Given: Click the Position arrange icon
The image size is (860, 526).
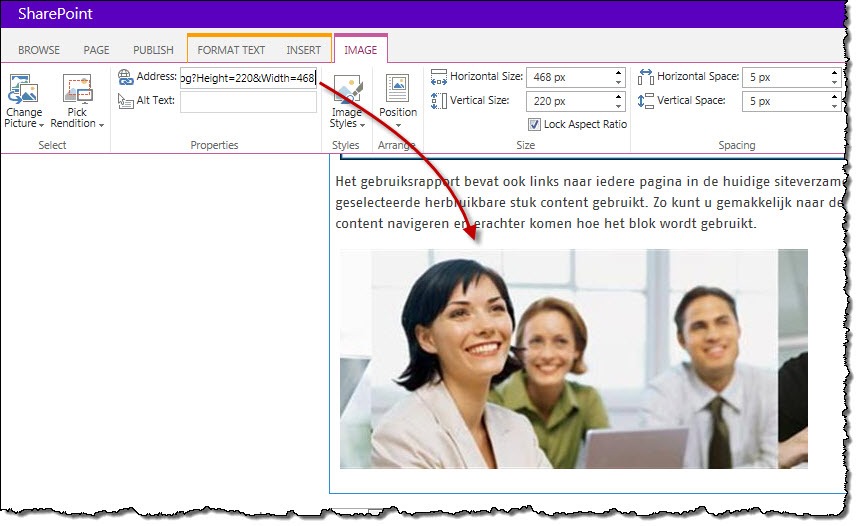Looking at the screenshot, I should 398,89.
